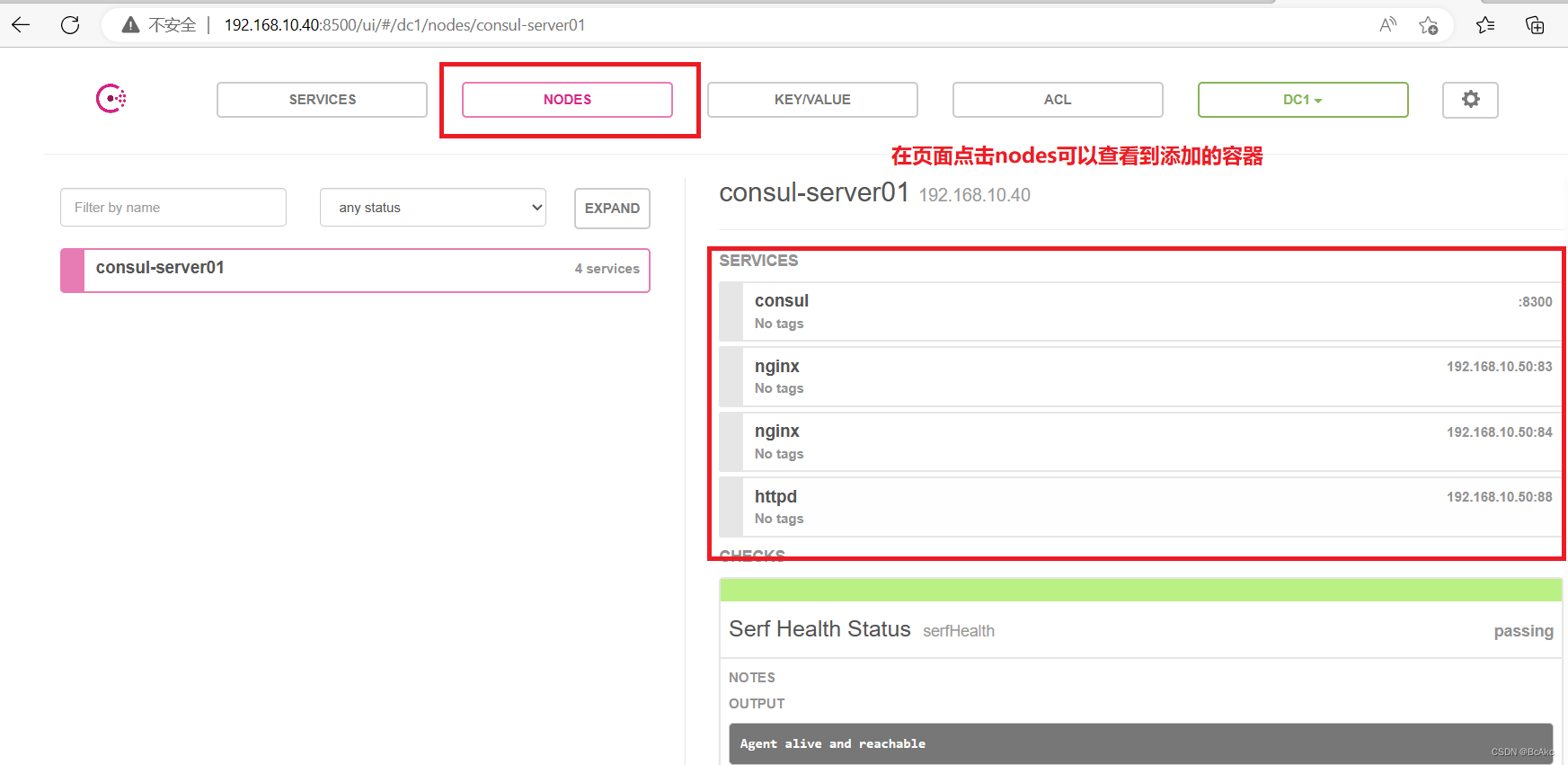The height and width of the screenshot is (765, 1568).
Task: Open the SERVICES tab
Action: (x=322, y=100)
